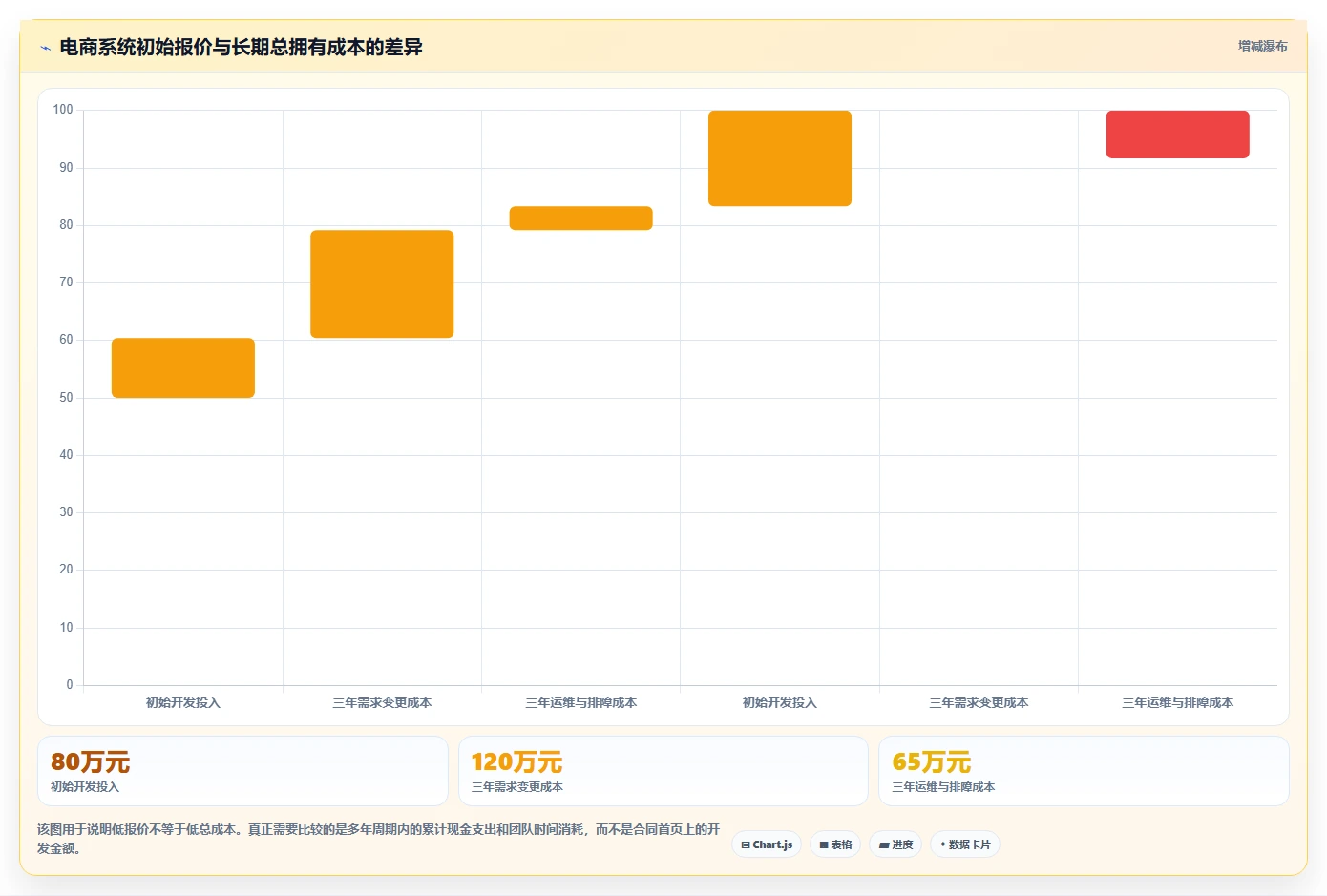Viewport: 1327px width, 896px height.
Task: Click the caption under the 80万元 value
Action: coord(85,787)
